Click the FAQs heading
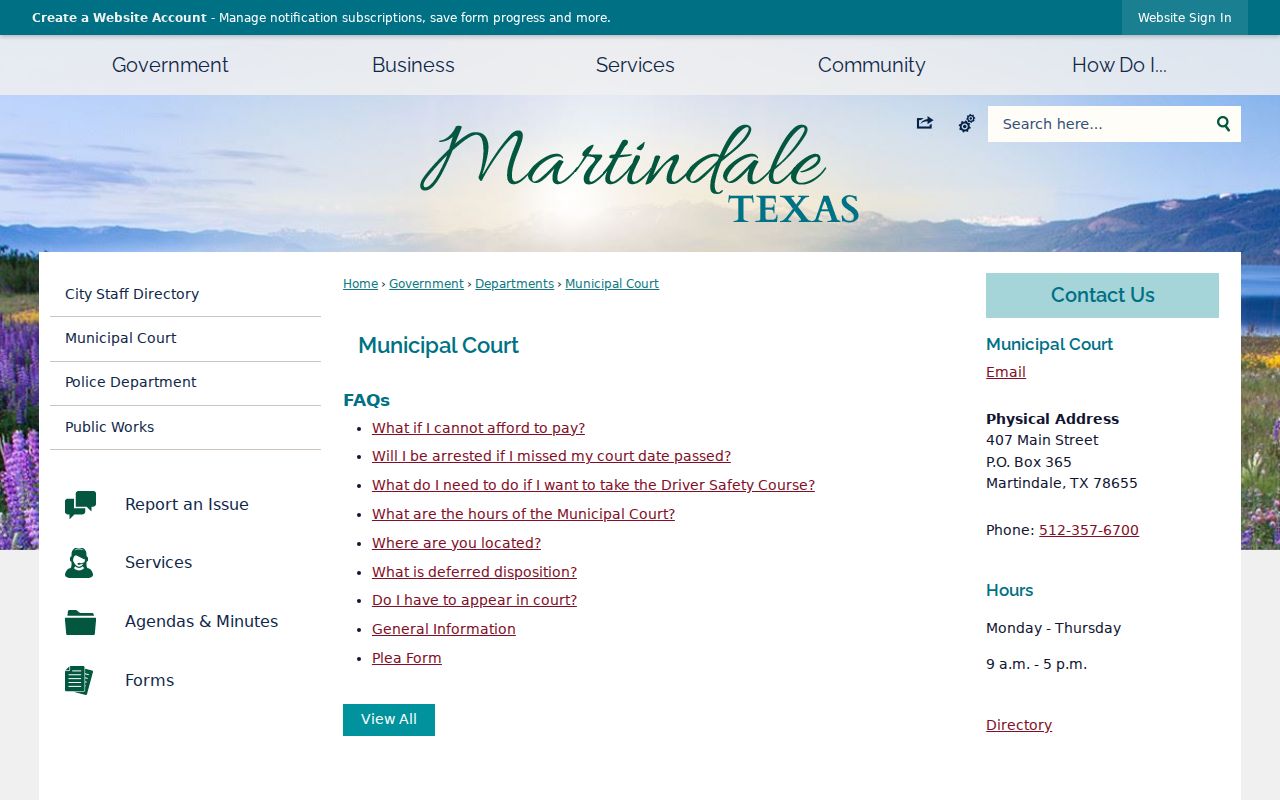The image size is (1280, 800). tap(366, 400)
